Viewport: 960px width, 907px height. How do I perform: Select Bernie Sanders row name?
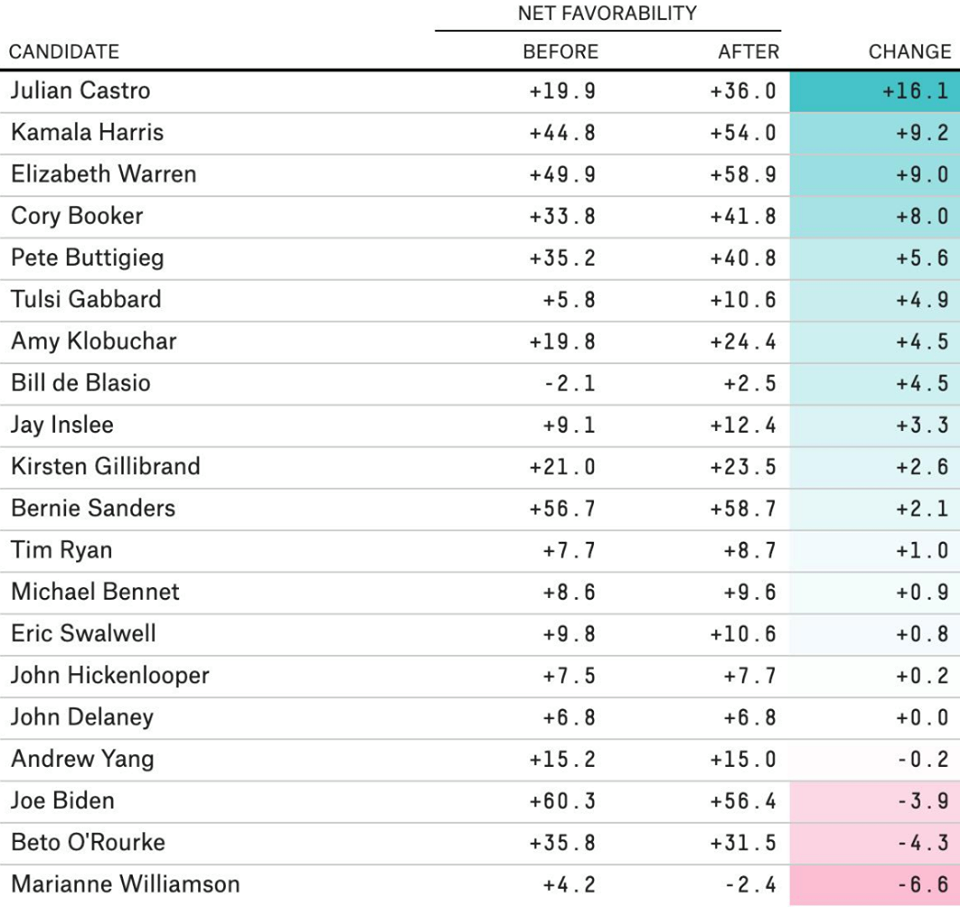pyautogui.click(x=93, y=508)
